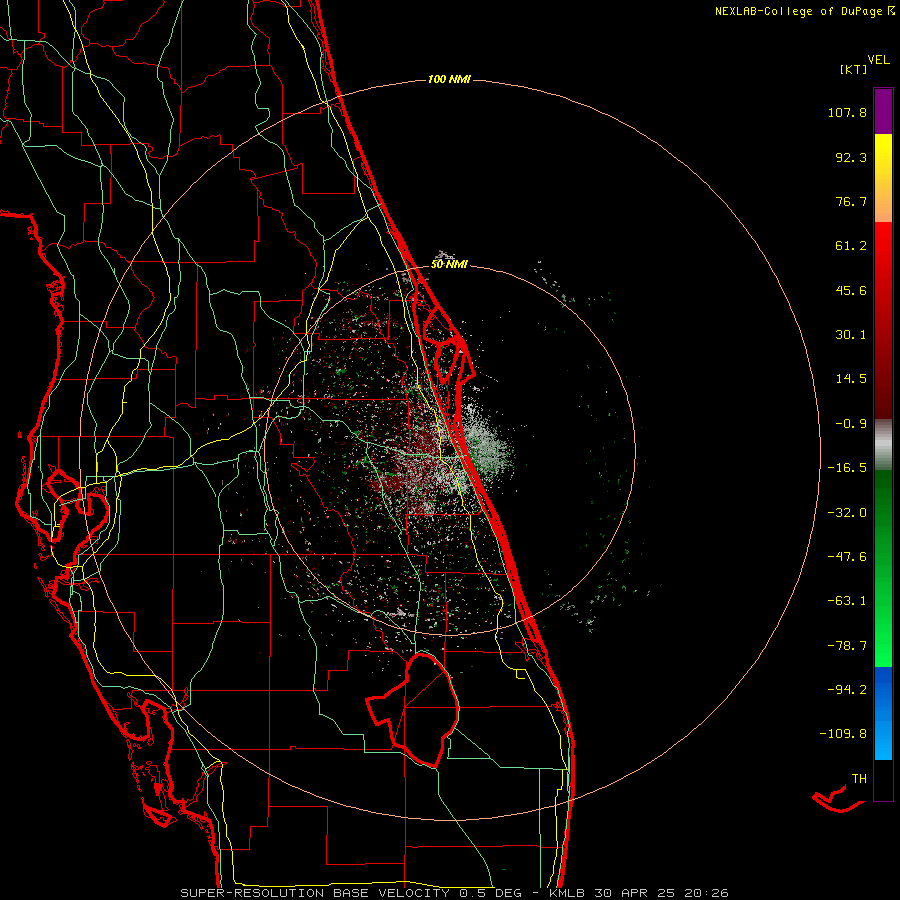Screen dimensions: 900x900
Task: Click the 14.5 velocity scale value
Action: tap(851, 379)
